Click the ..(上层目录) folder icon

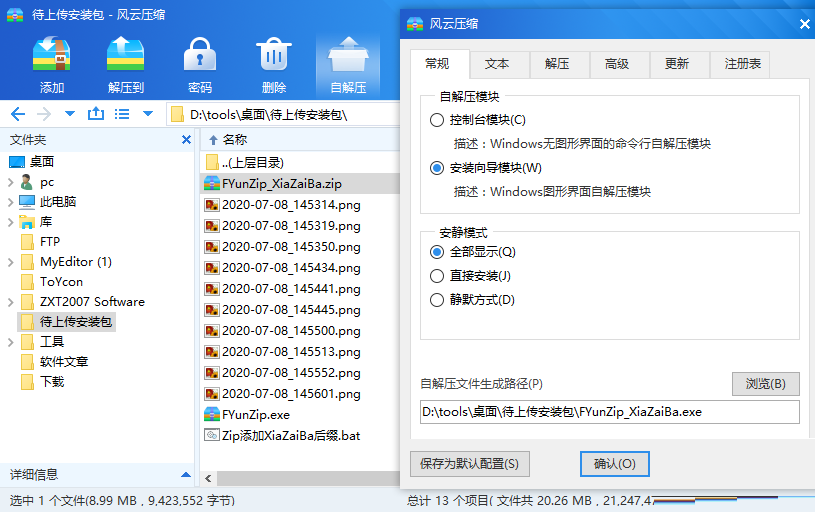[212, 162]
